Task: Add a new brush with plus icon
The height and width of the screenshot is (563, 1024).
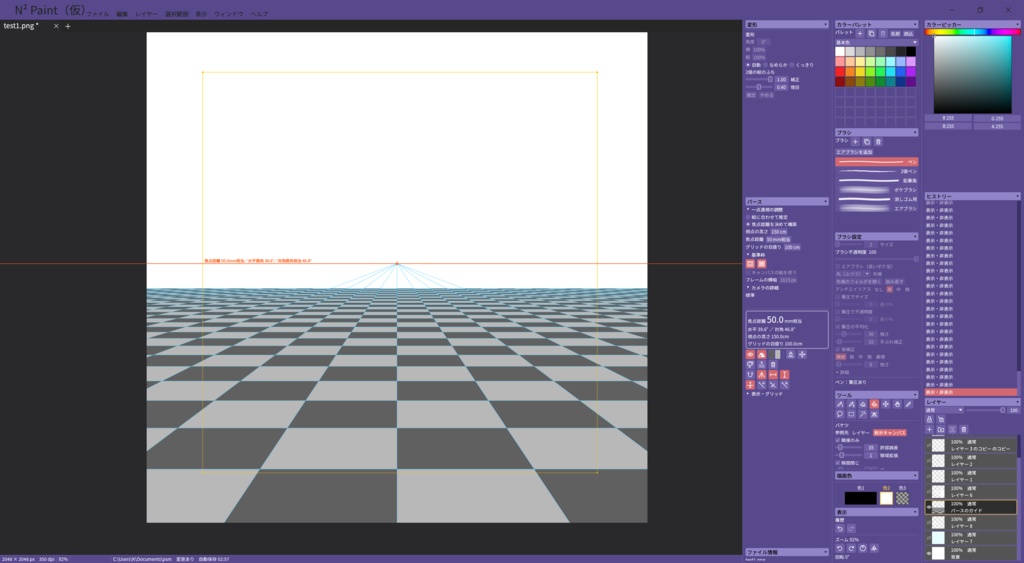Action: pyautogui.click(x=855, y=142)
